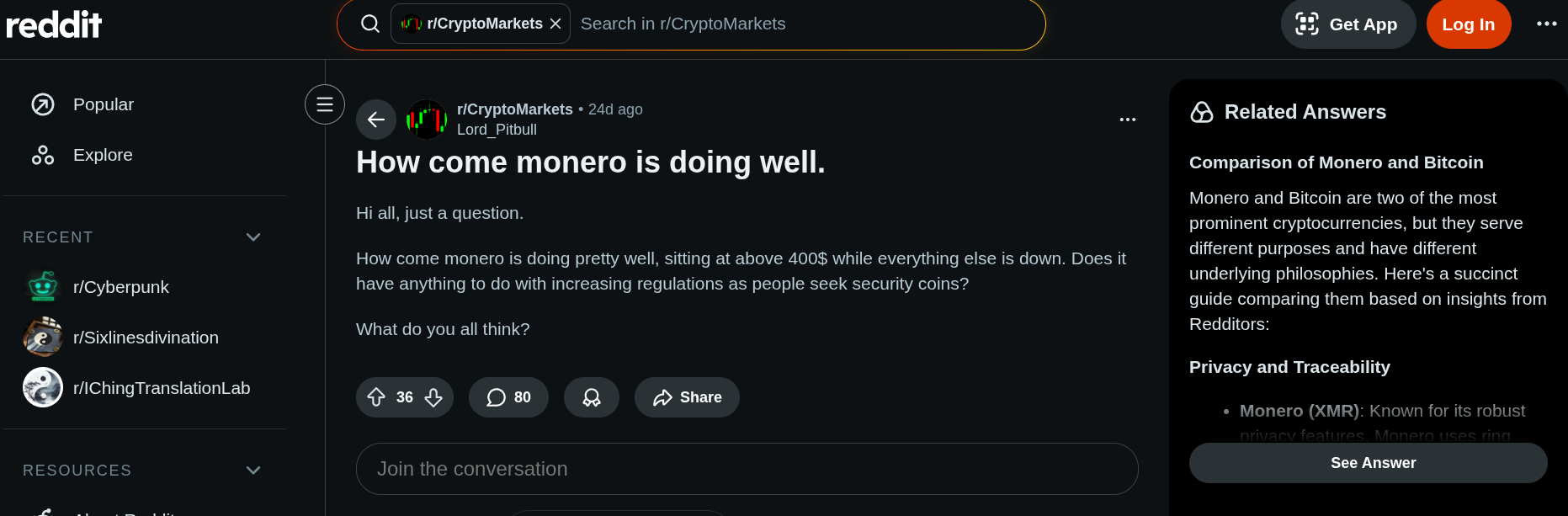Open Popular from the sidebar
1568x516 pixels.
click(103, 104)
